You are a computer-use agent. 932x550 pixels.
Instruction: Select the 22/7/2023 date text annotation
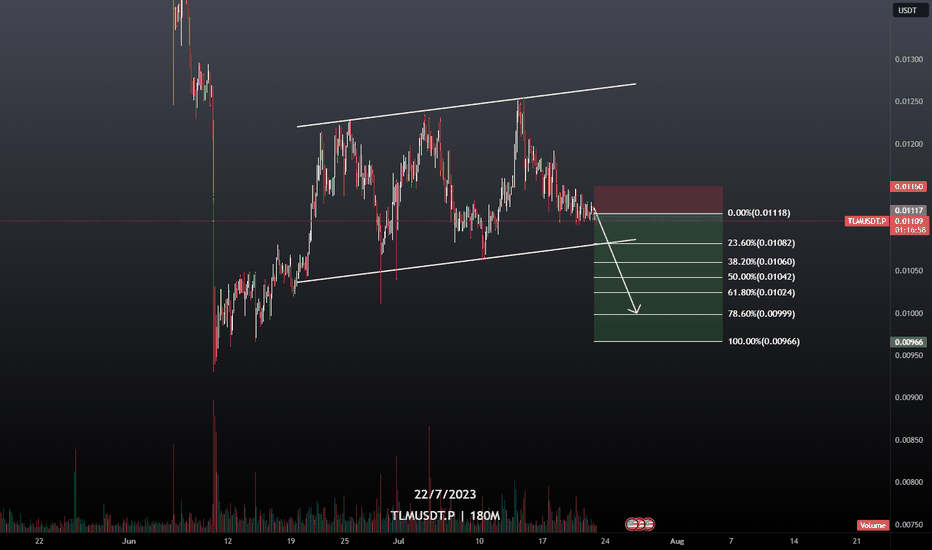tap(445, 494)
